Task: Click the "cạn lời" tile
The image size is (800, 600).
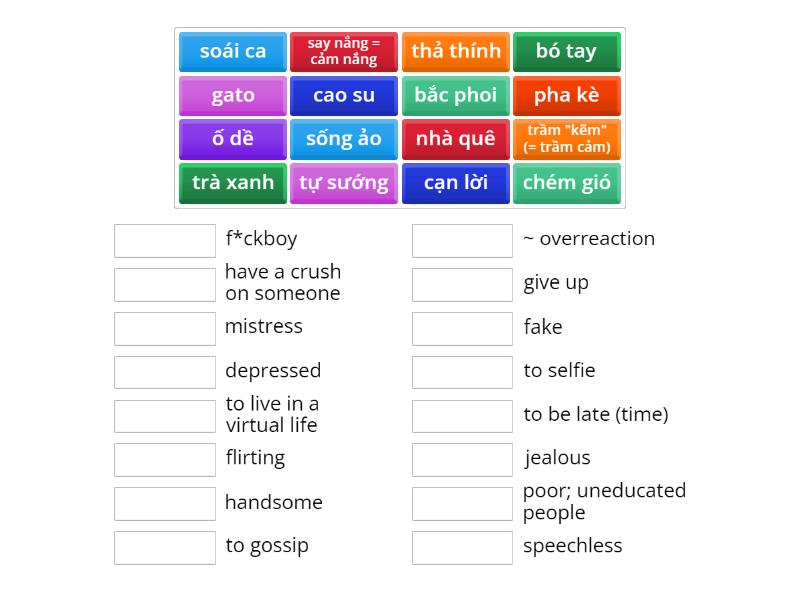Action: click(x=456, y=183)
